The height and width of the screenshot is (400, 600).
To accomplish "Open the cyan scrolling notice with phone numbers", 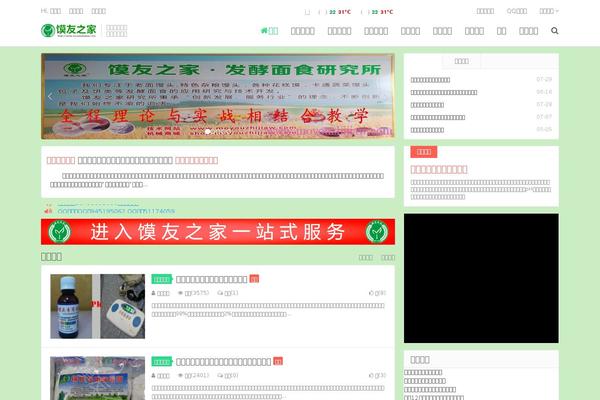I will tap(116, 211).
